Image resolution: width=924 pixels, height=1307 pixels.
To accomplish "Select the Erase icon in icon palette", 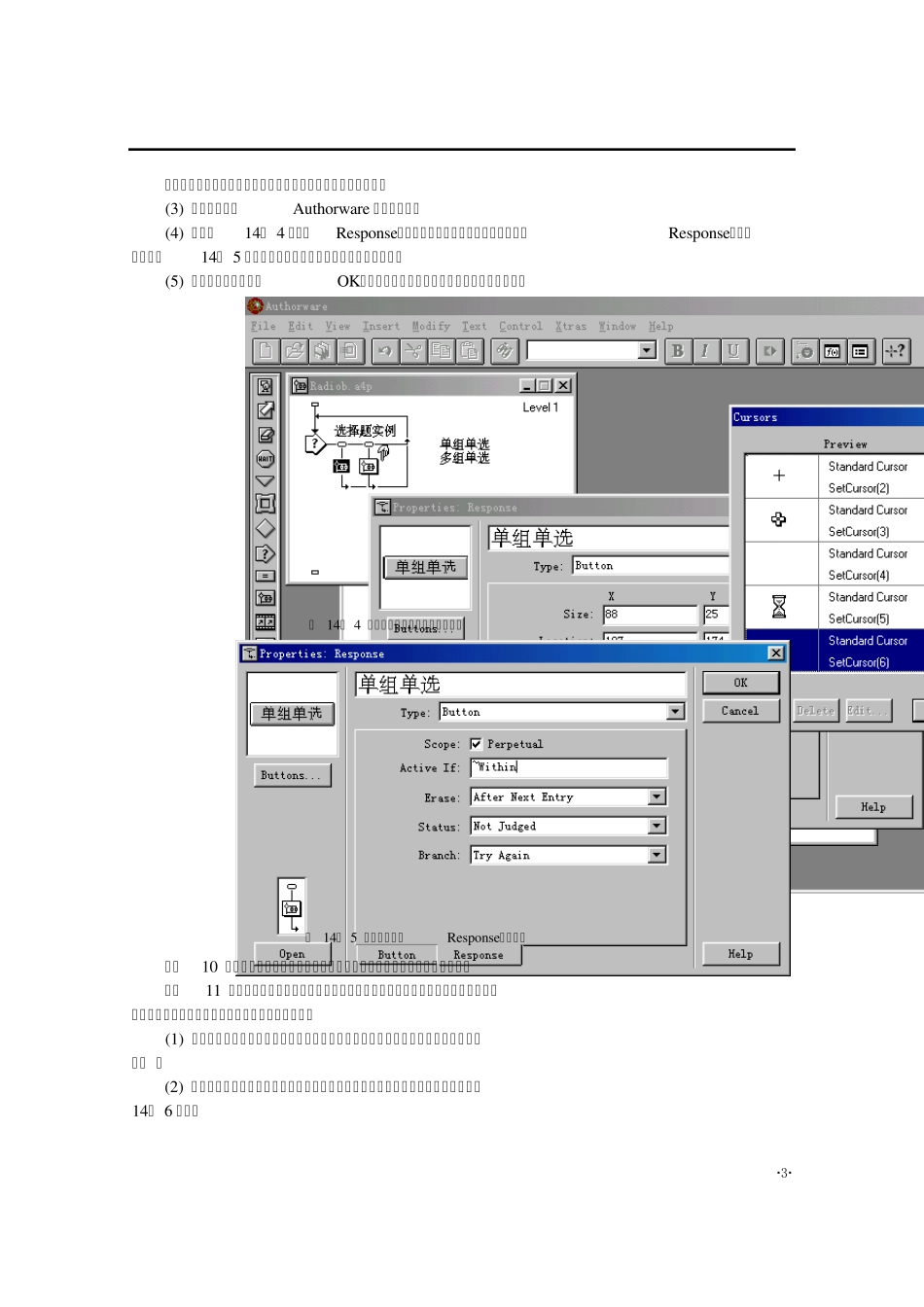I will tap(266, 435).
